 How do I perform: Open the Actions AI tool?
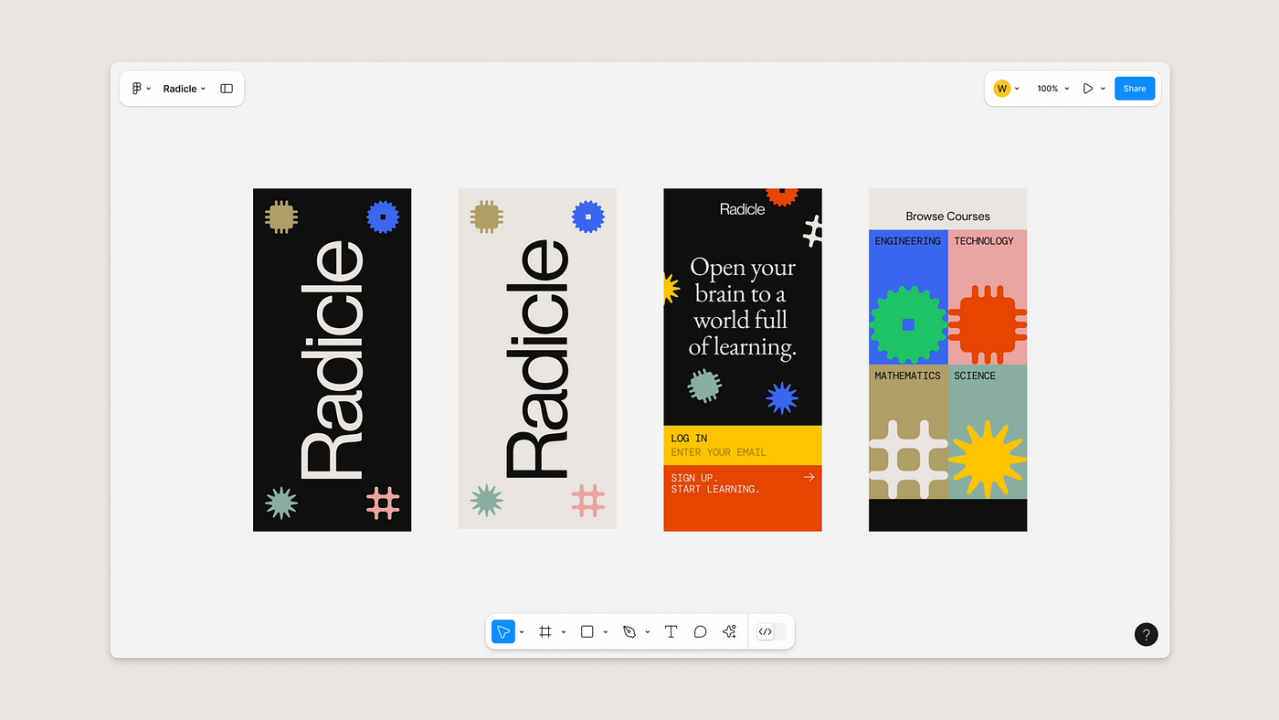[x=729, y=631]
